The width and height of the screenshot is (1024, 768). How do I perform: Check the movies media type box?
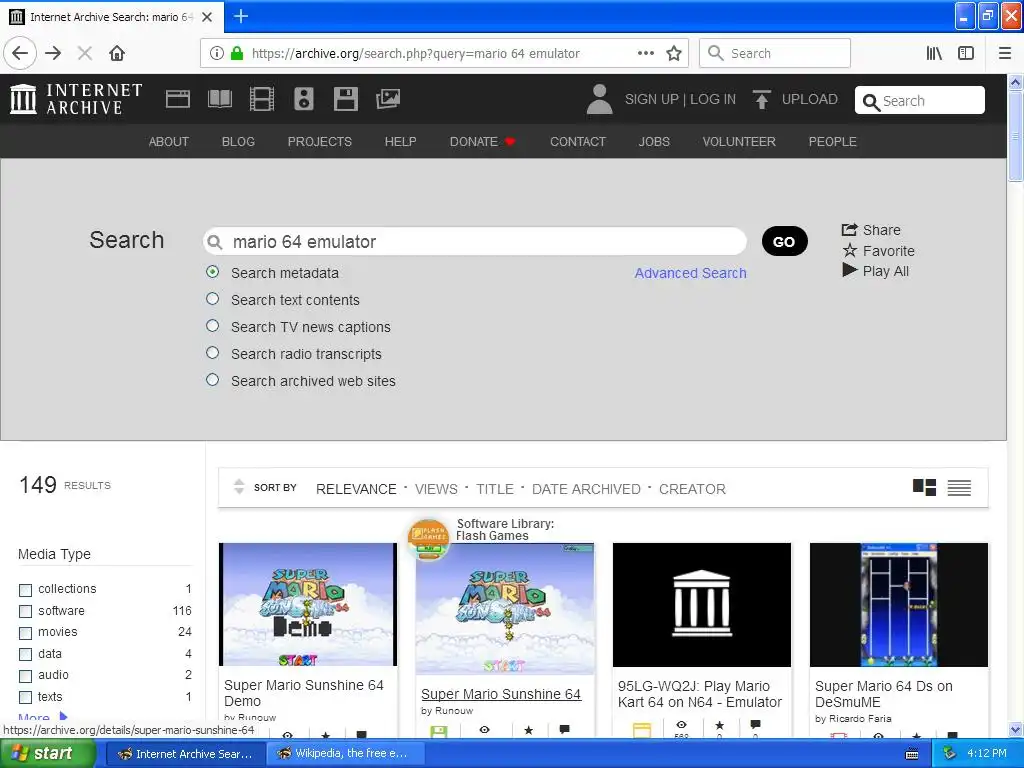[25, 633]
